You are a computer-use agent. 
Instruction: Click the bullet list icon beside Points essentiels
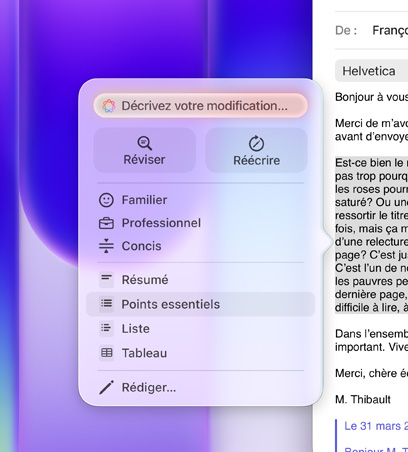pyautogui.click(x=106, y=304)
